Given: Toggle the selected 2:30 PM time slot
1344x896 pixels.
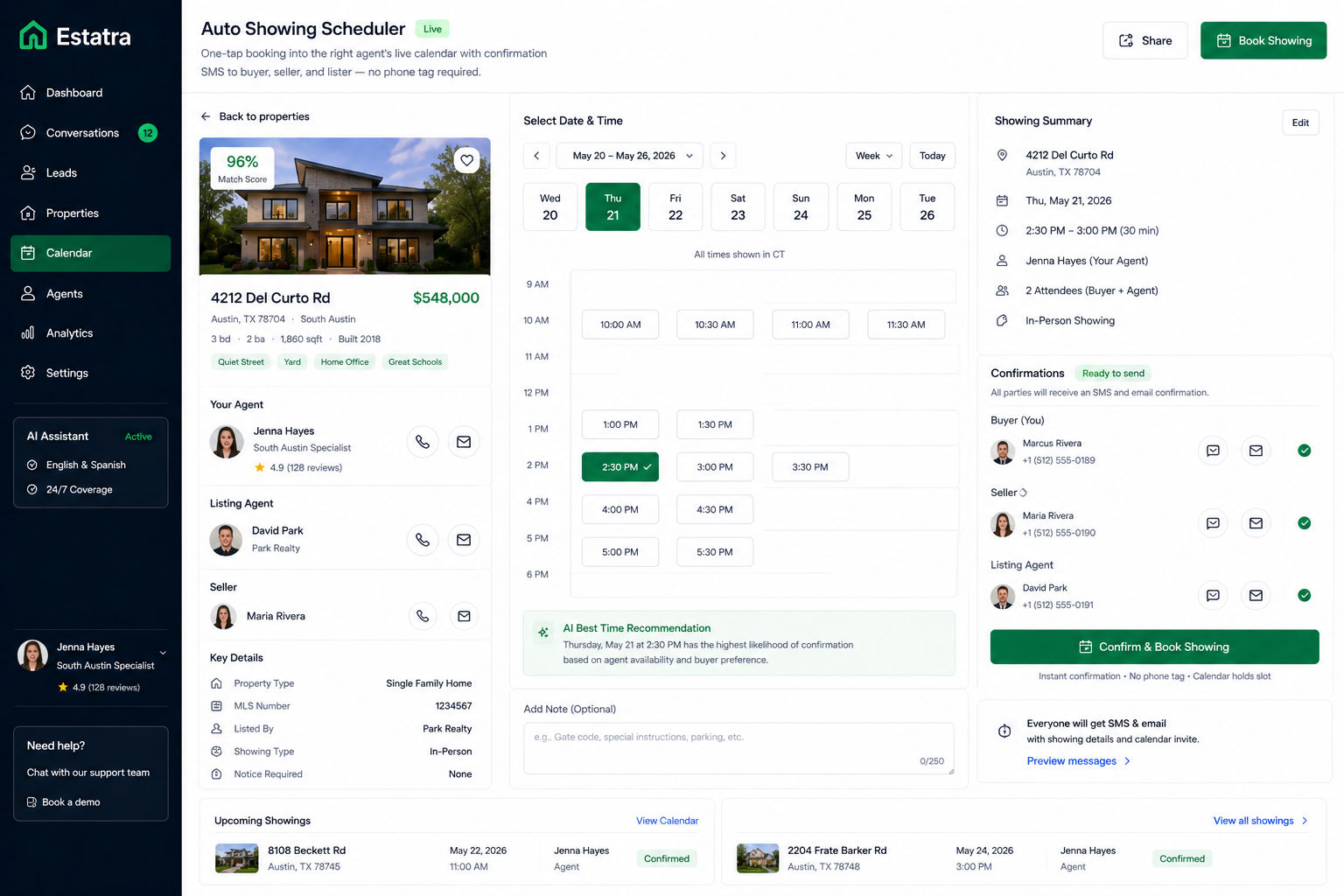Looking at the screenshot, I should tap(620, 467).
